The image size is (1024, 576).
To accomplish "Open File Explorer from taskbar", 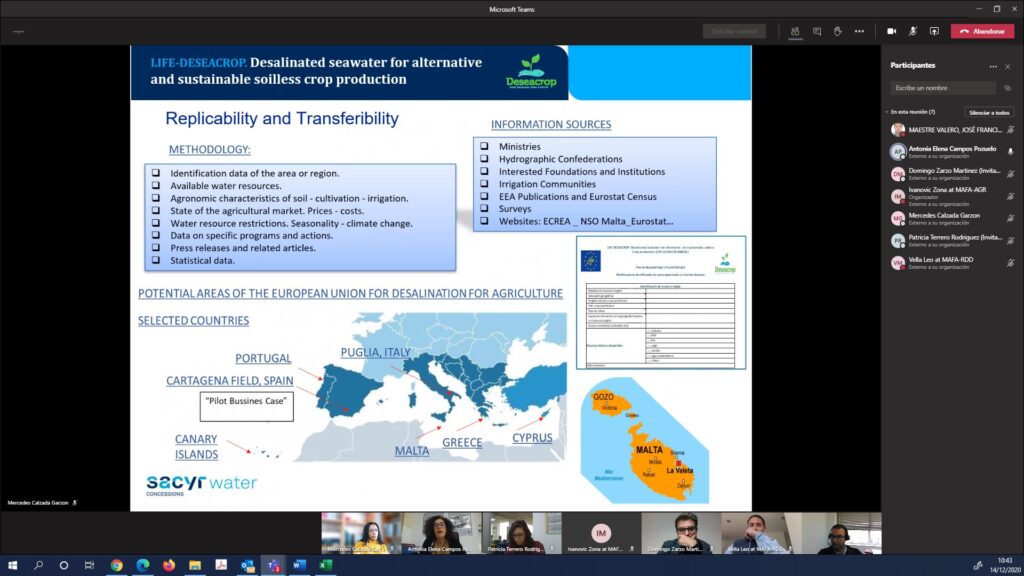I will [195, 565].
